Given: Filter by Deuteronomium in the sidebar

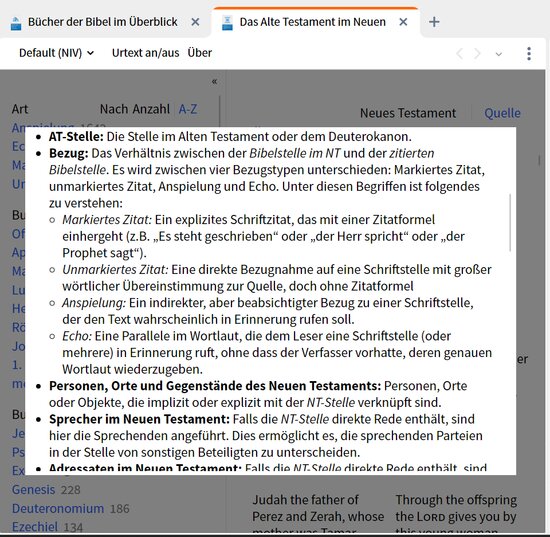Looking at the screenshot, I should [x=58, y=509].
